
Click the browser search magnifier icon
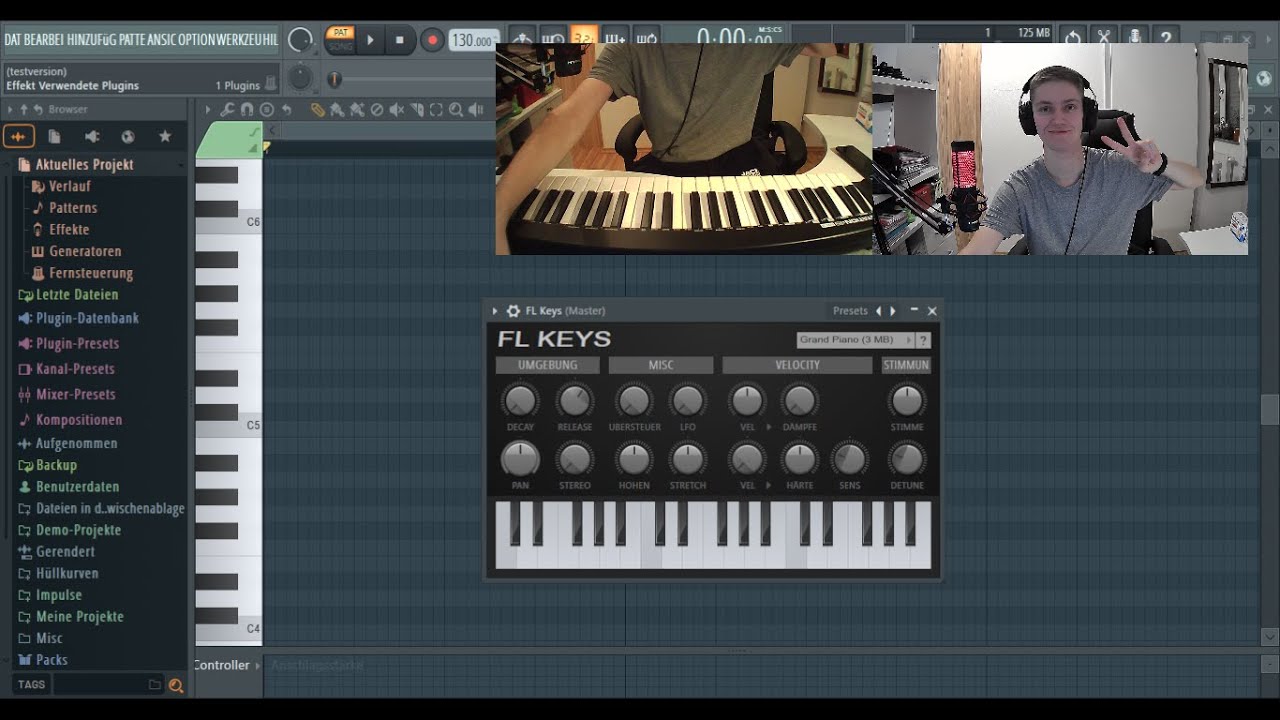176,685
